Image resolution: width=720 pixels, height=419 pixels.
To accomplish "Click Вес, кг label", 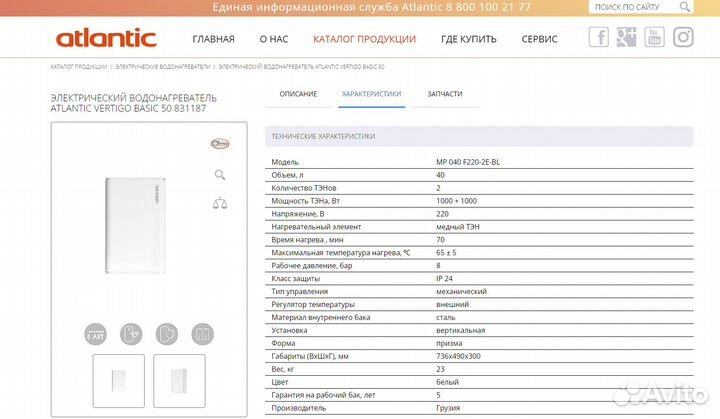I will click(x=282, y=369).
